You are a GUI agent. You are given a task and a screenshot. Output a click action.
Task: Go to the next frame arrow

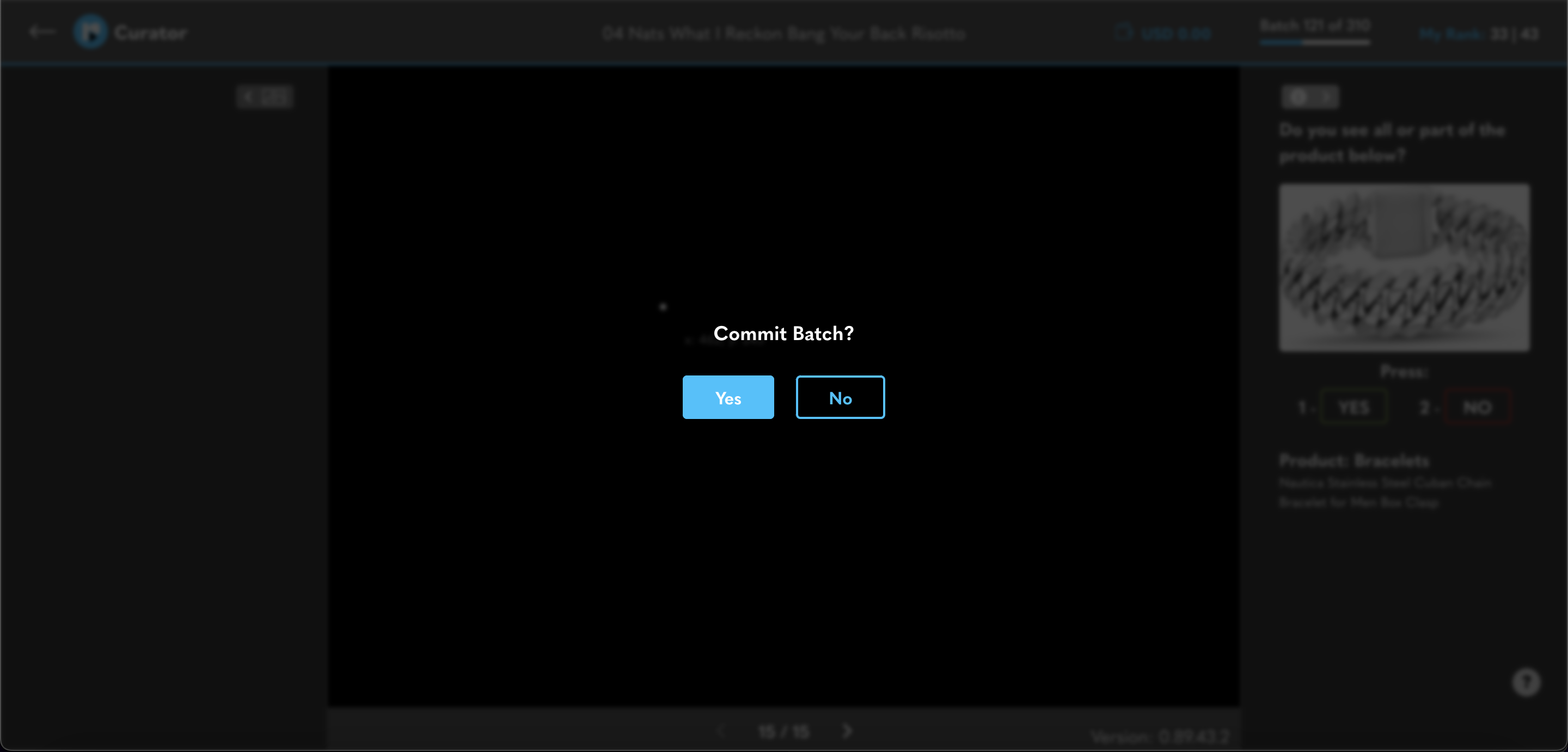847,731
